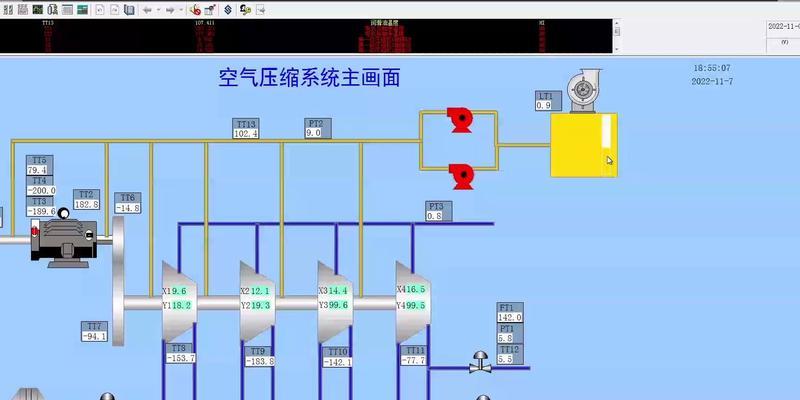Go forward using the right arrow icon
This screenshot has height=400, width=800.
tap(170, 10)
